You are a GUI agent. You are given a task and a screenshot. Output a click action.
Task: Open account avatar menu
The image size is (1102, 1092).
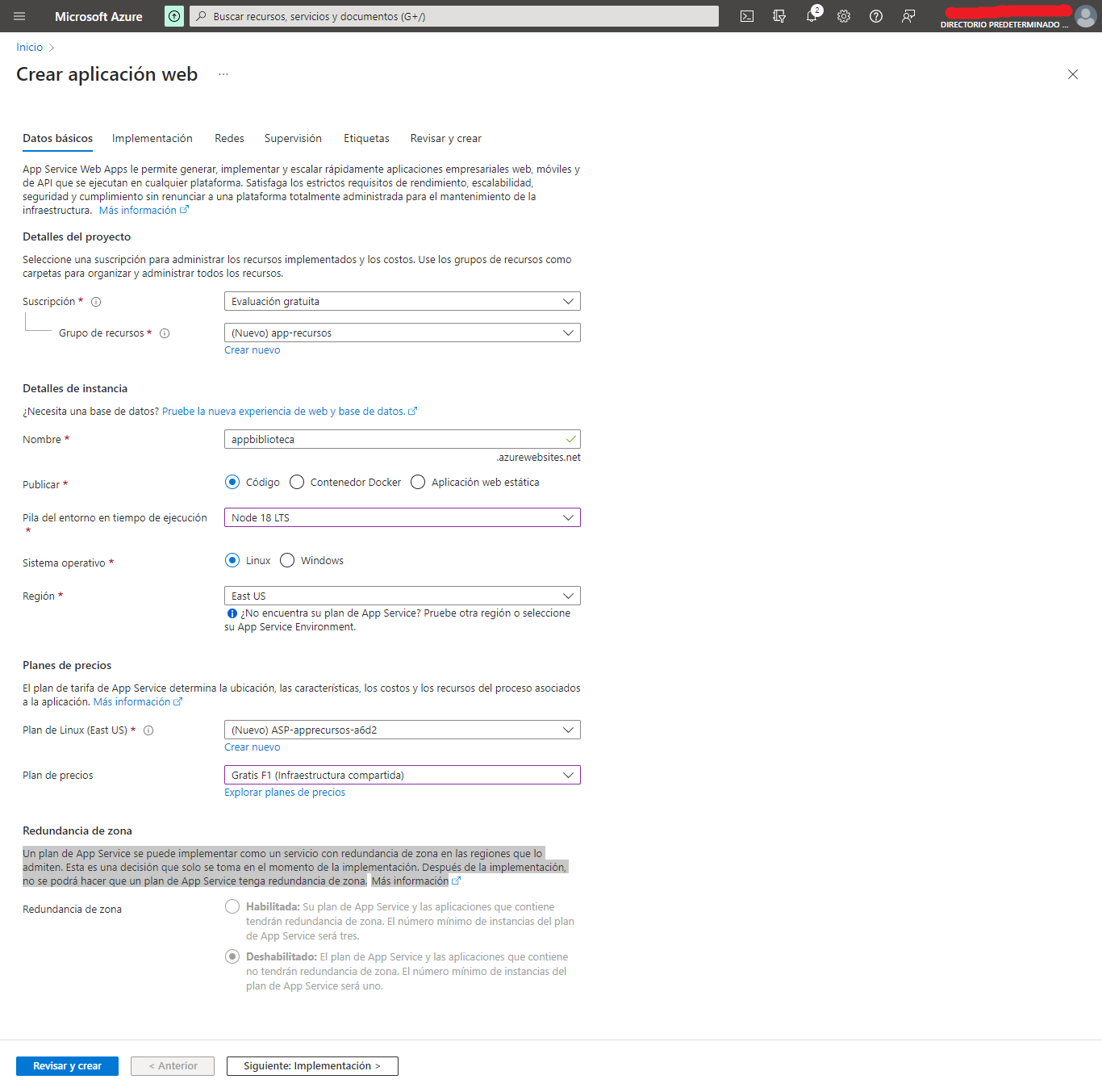tap(1085, 16)
